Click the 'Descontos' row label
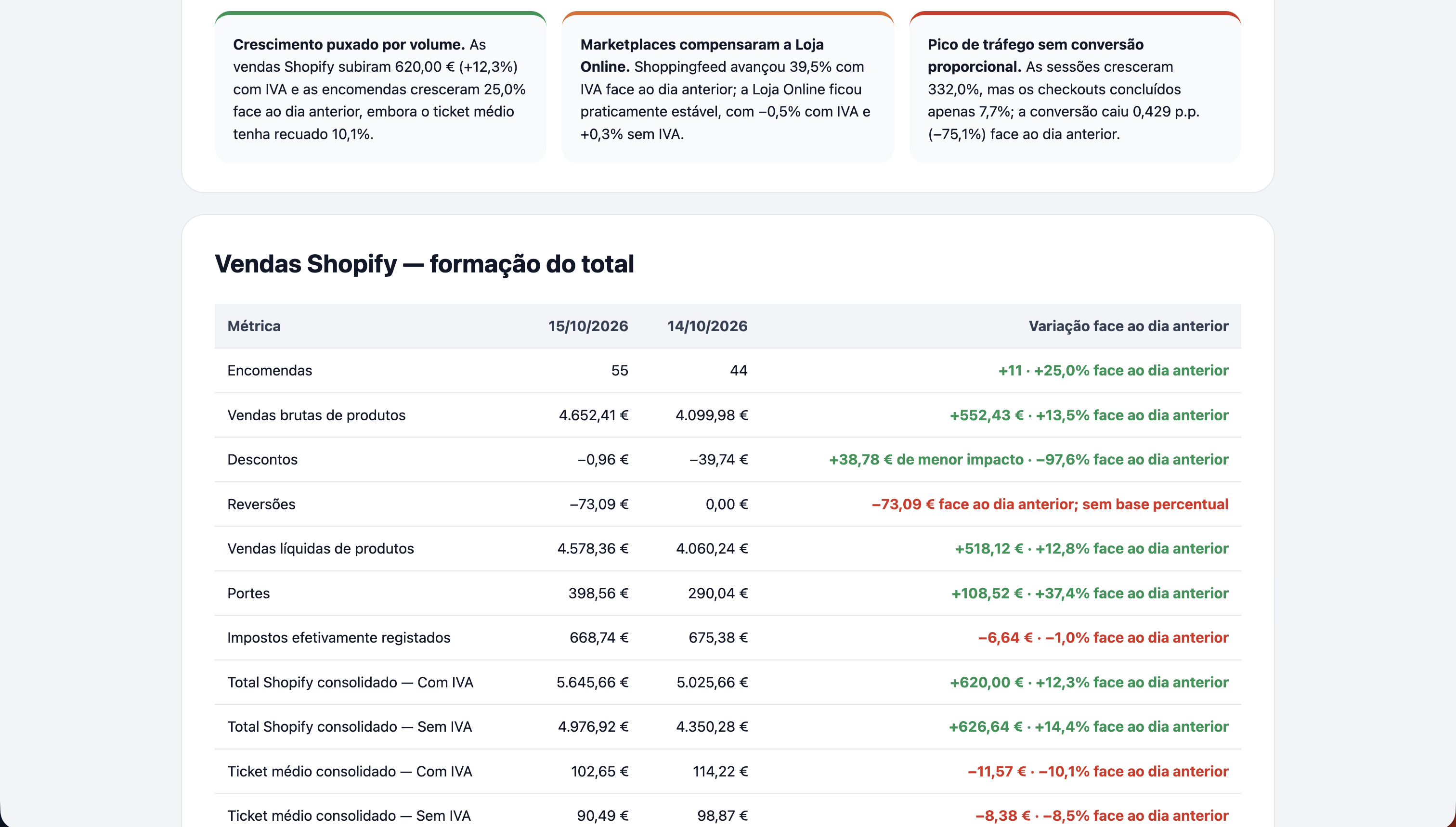 tap(262, 460)
